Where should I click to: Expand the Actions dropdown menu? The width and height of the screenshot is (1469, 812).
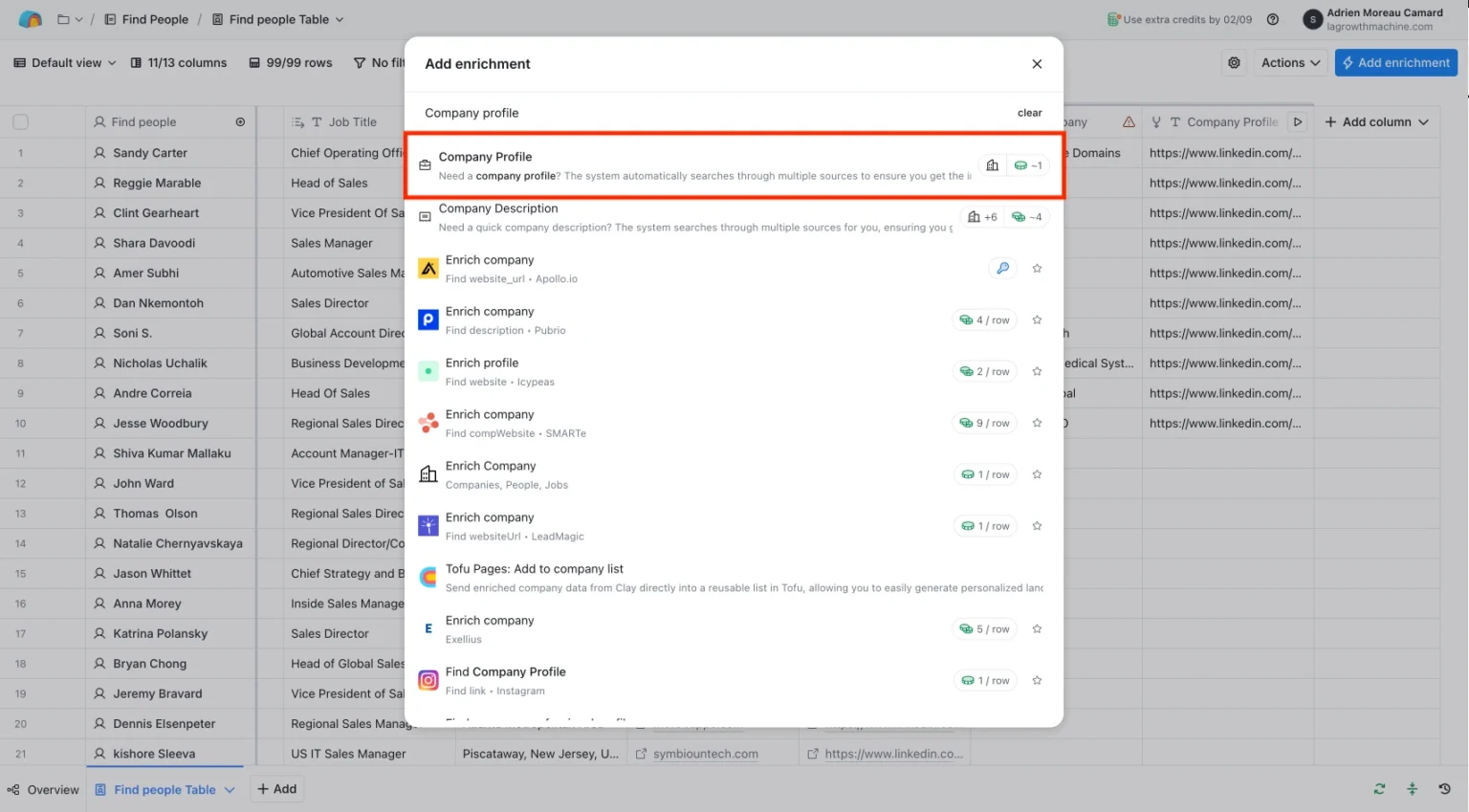(1290, 63)
